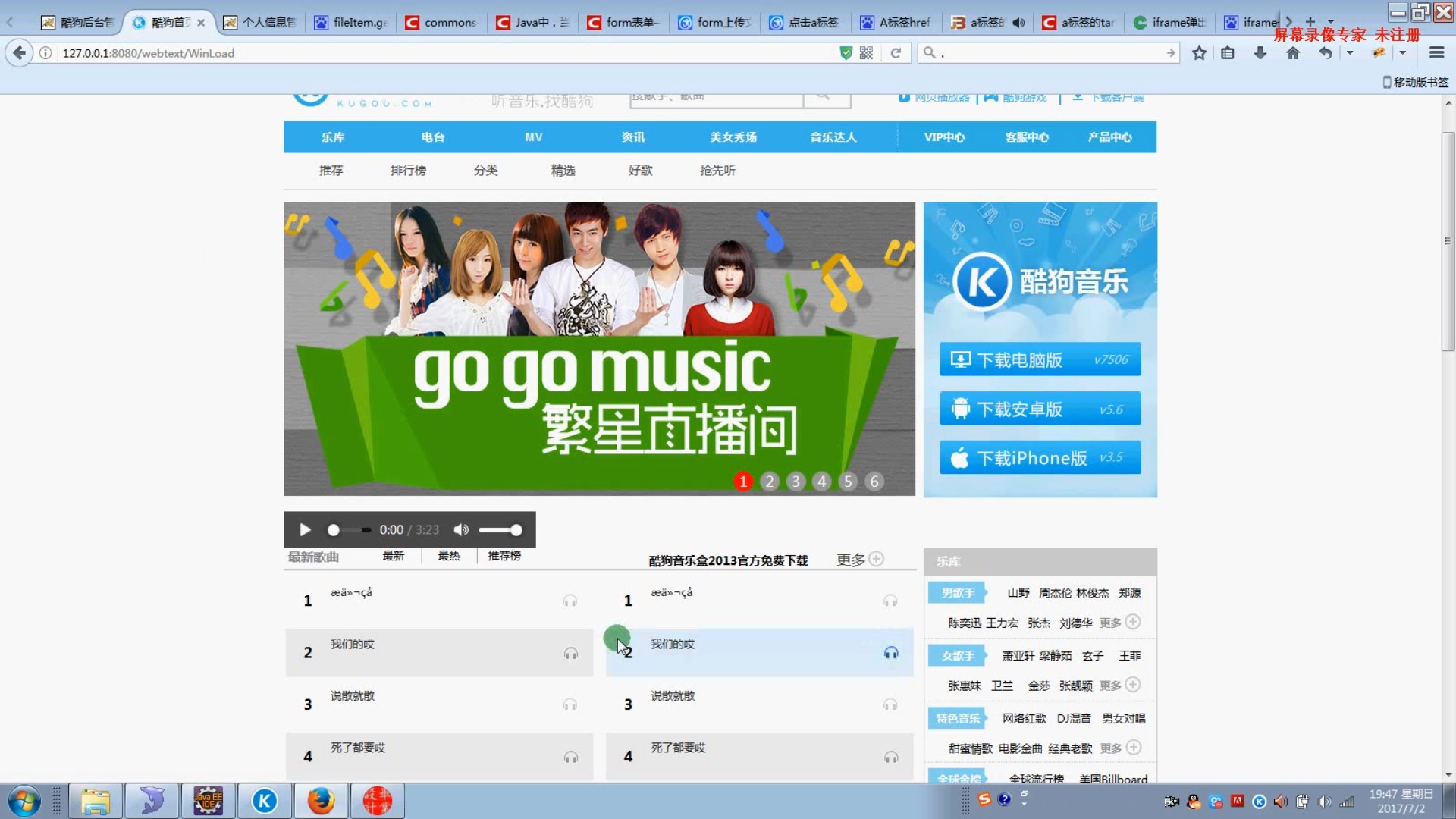The image size is (1456, 819).
Task: Switch to the commons tab
Action: pyautogui.click(x=442, y=23)
